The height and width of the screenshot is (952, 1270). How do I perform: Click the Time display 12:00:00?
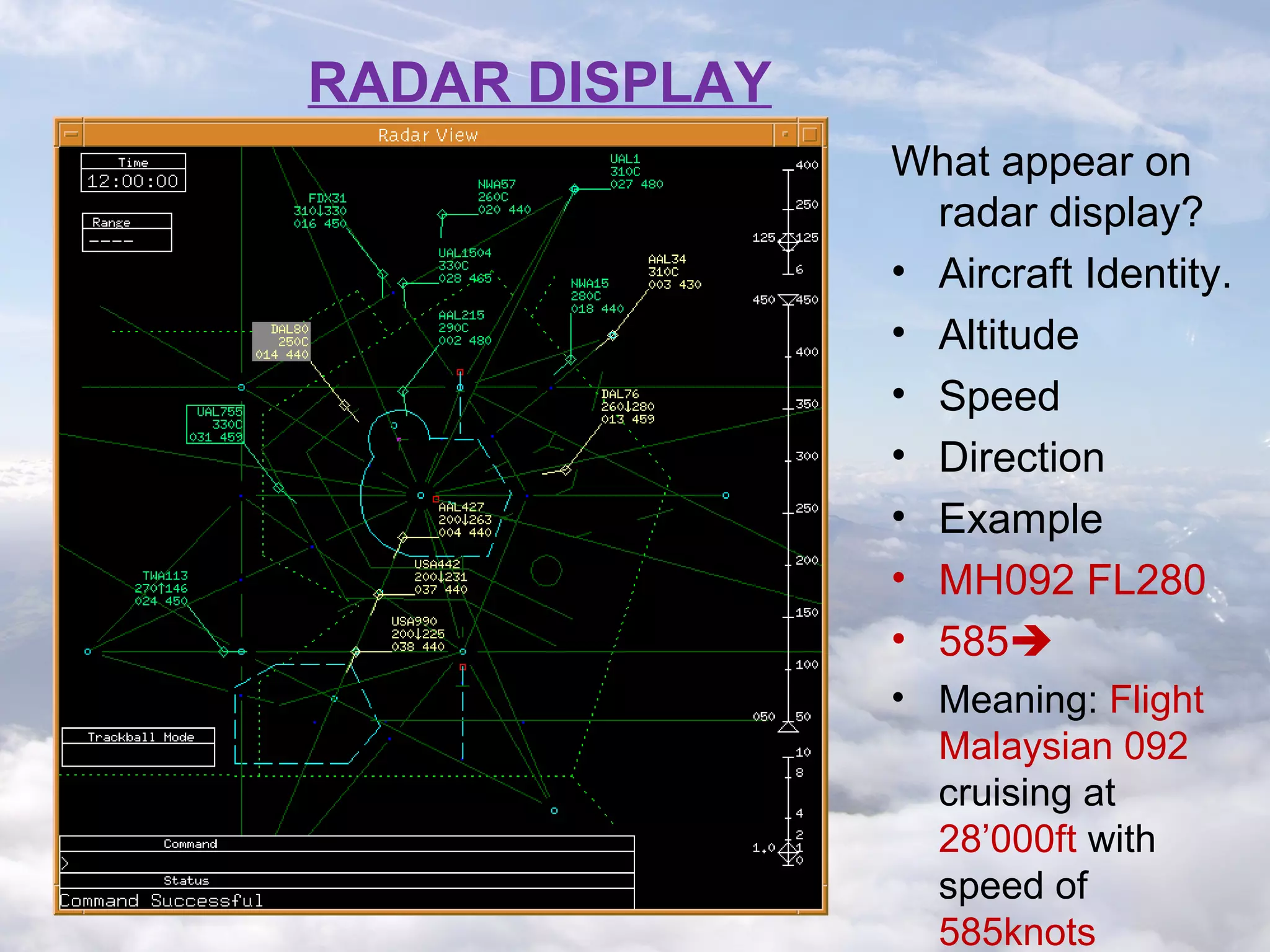point(133,181)
